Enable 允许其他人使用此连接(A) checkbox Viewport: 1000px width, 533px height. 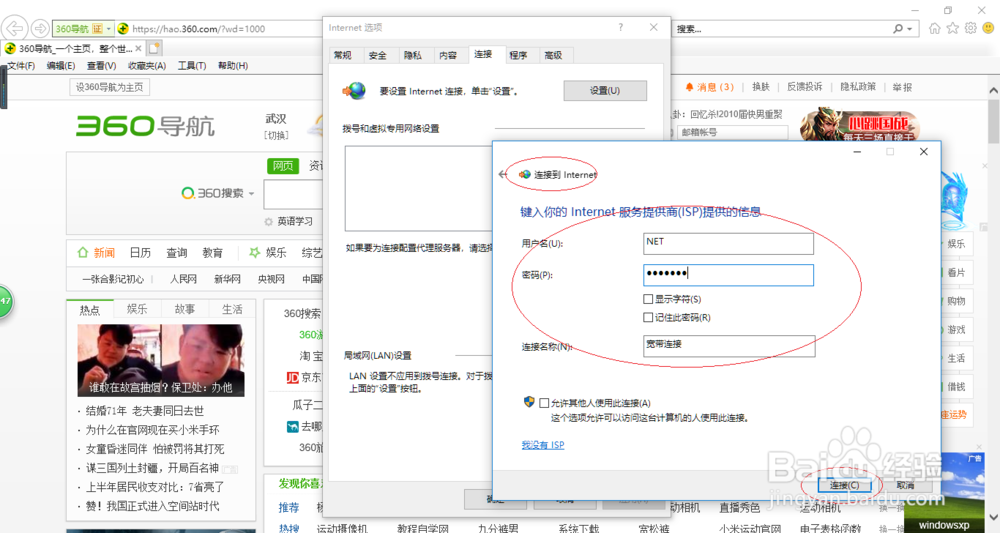click(544, 403)
